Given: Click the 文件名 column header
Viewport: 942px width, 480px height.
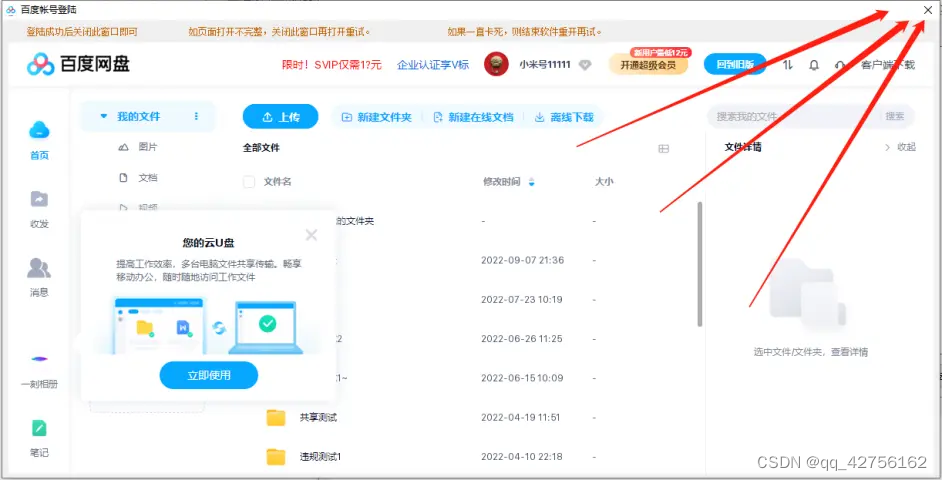Looking at the screenshot, I should pyautogui.click(x=277, y=181).
